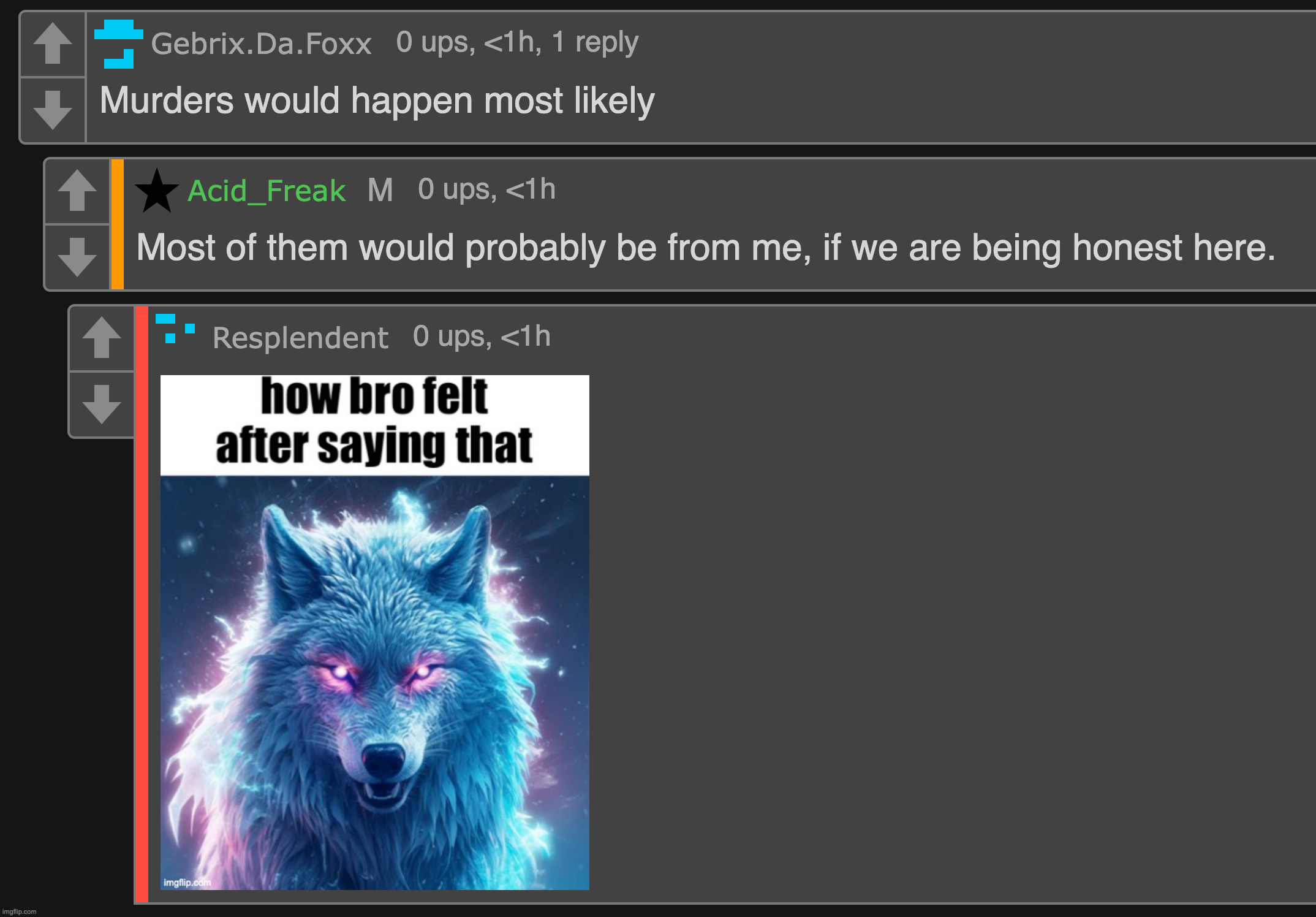The image size is (1316, 917).
Task: Open Gebrix.Da.Foxx's user profile
Action: click(261, 44)
